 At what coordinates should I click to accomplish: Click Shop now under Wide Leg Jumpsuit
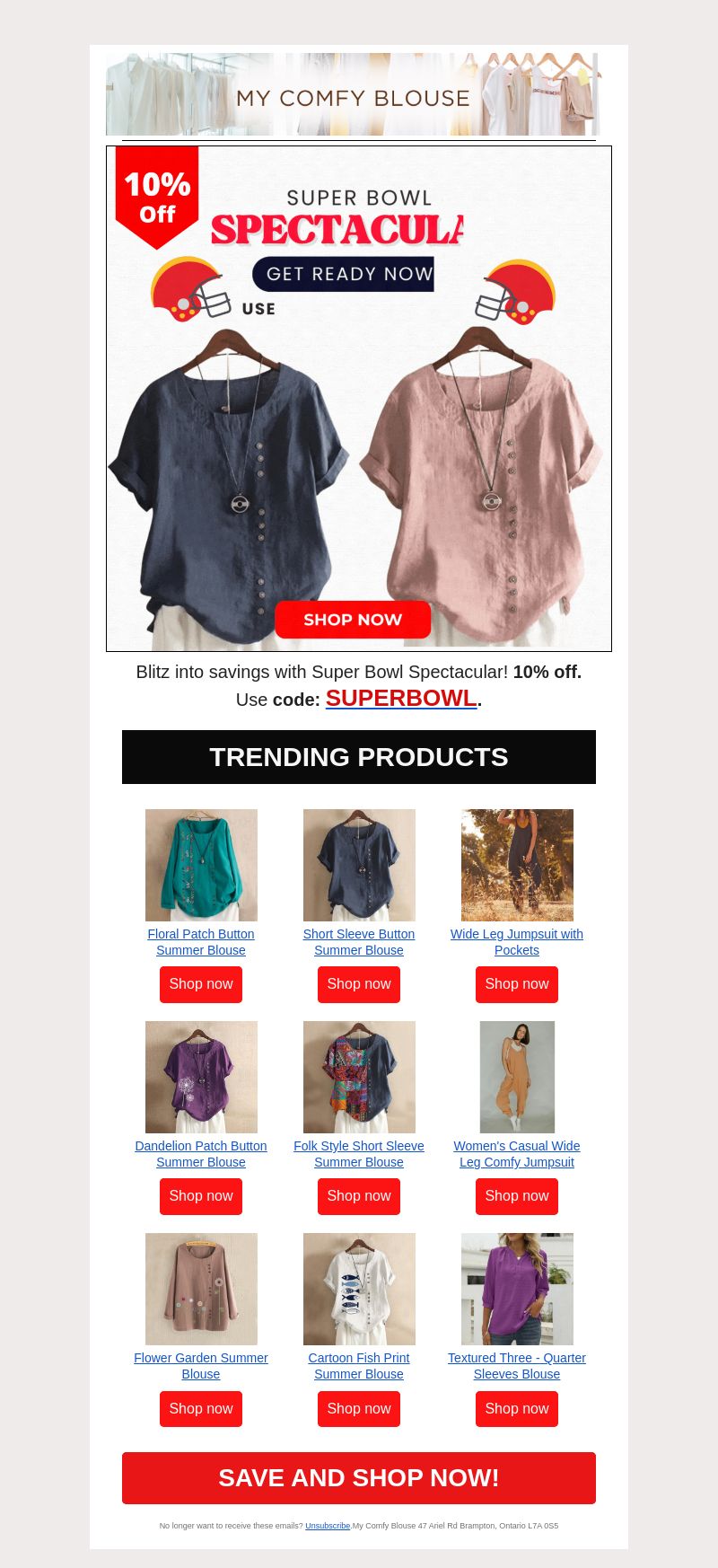(517, 984)
